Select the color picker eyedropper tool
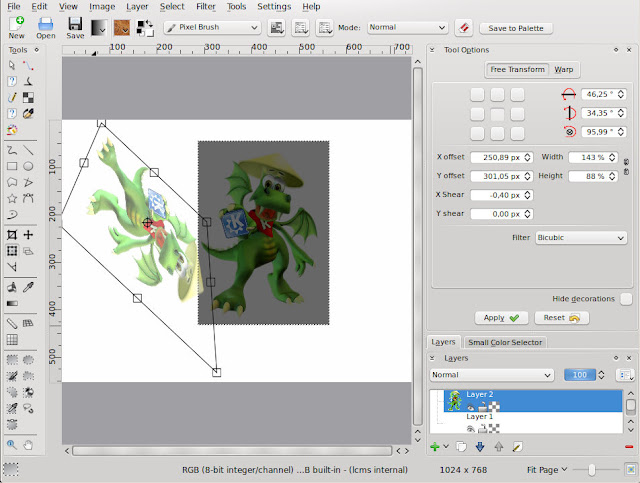 (28, 287)
